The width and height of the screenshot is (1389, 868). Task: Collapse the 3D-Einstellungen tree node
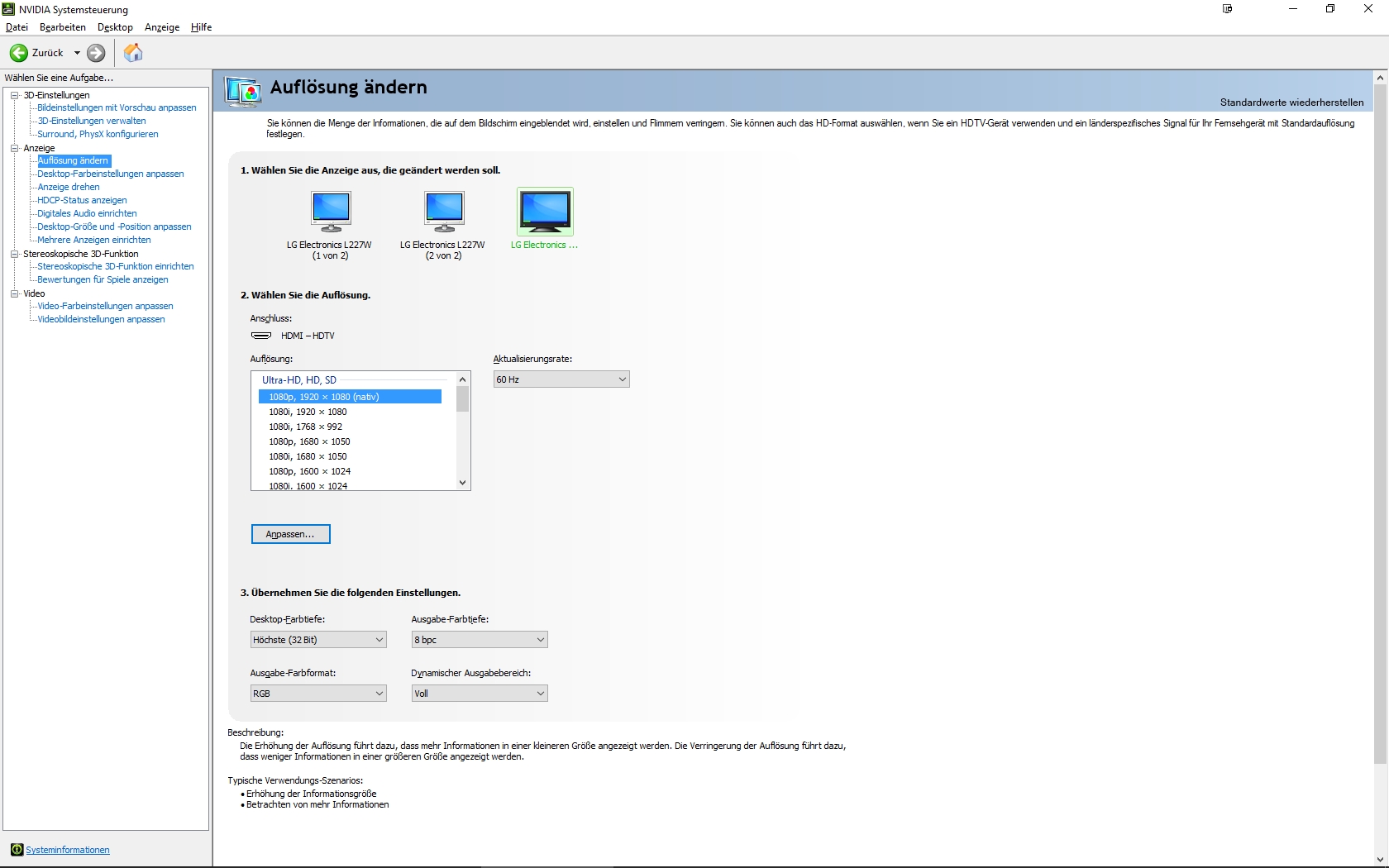pyautogui.click(x=14, y=95)
